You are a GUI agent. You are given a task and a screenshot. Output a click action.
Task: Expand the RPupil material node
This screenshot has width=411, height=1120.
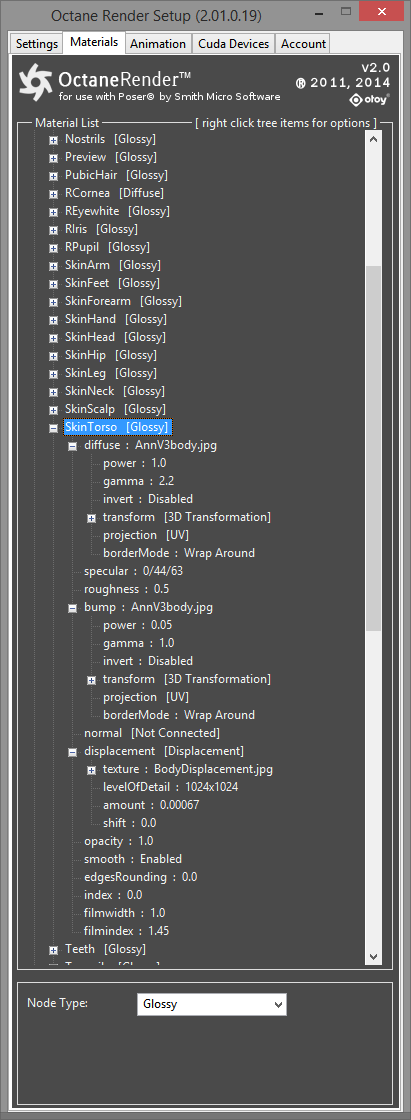coord(54,248)
